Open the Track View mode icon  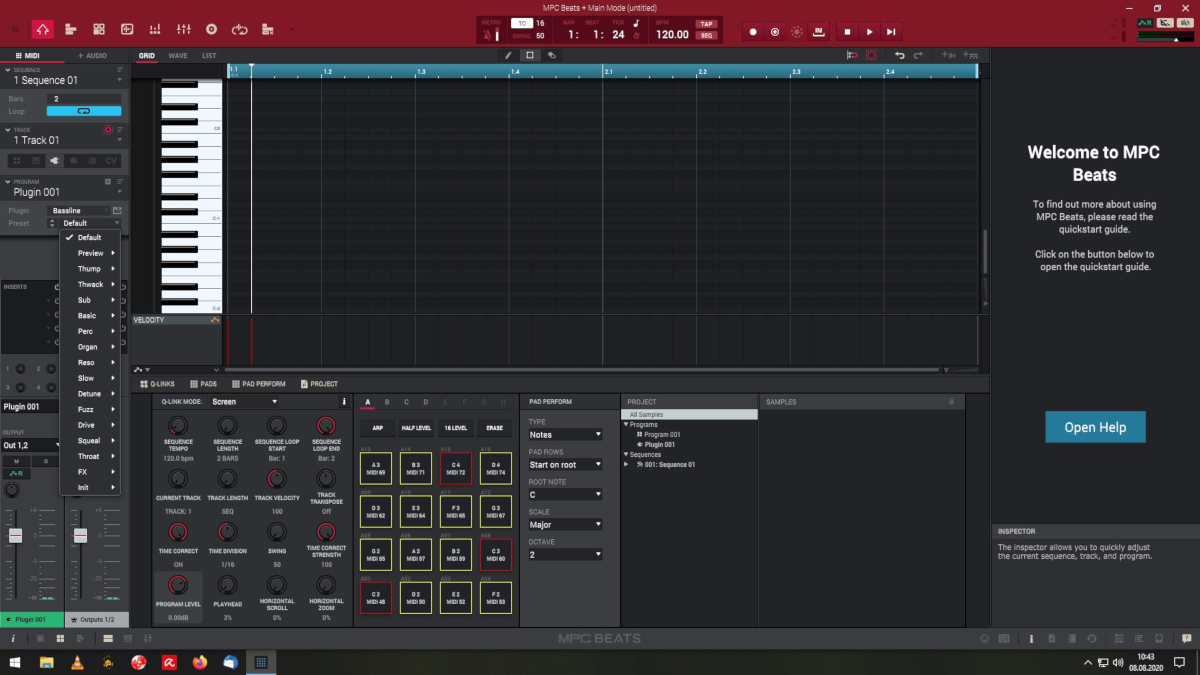(71, 30)
